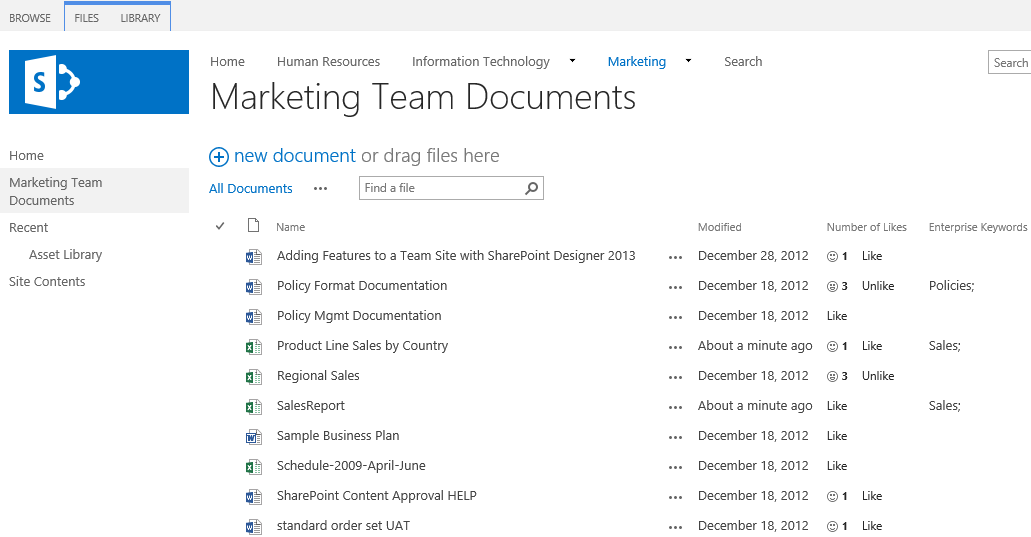Open ellipsis menu next to All Documents

click(x=320, y=188)
